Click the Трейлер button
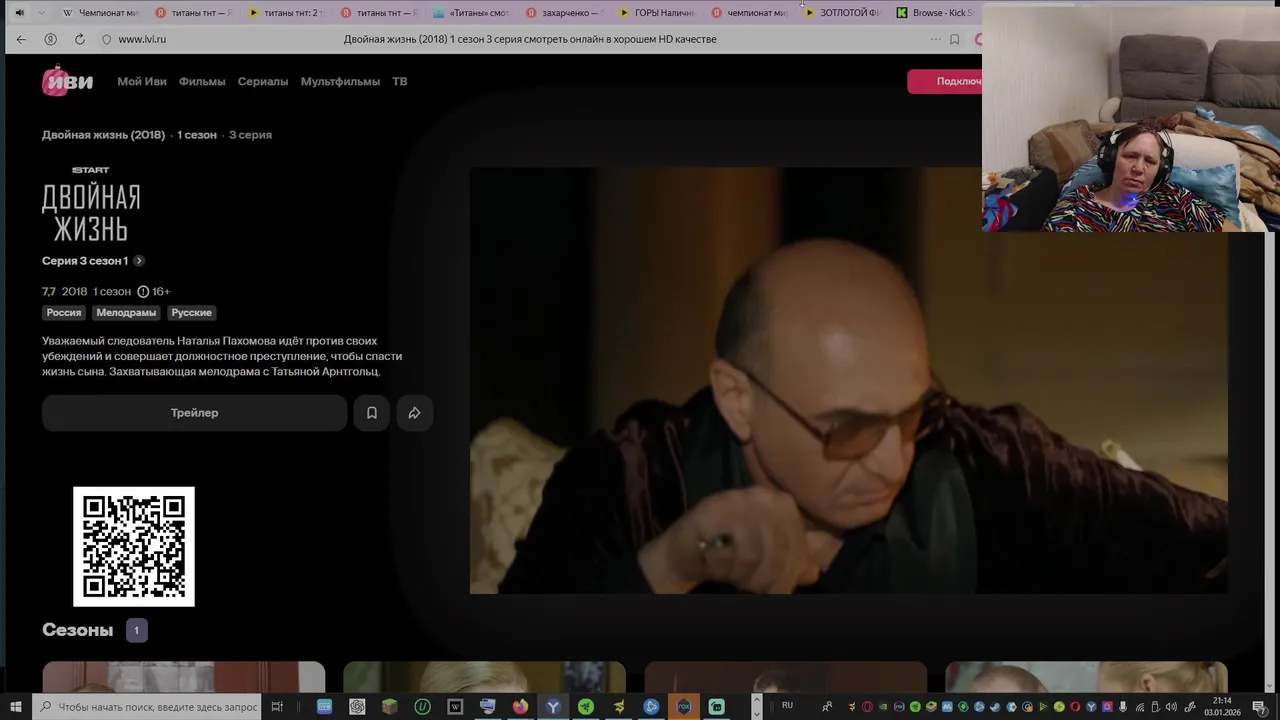 194,413
